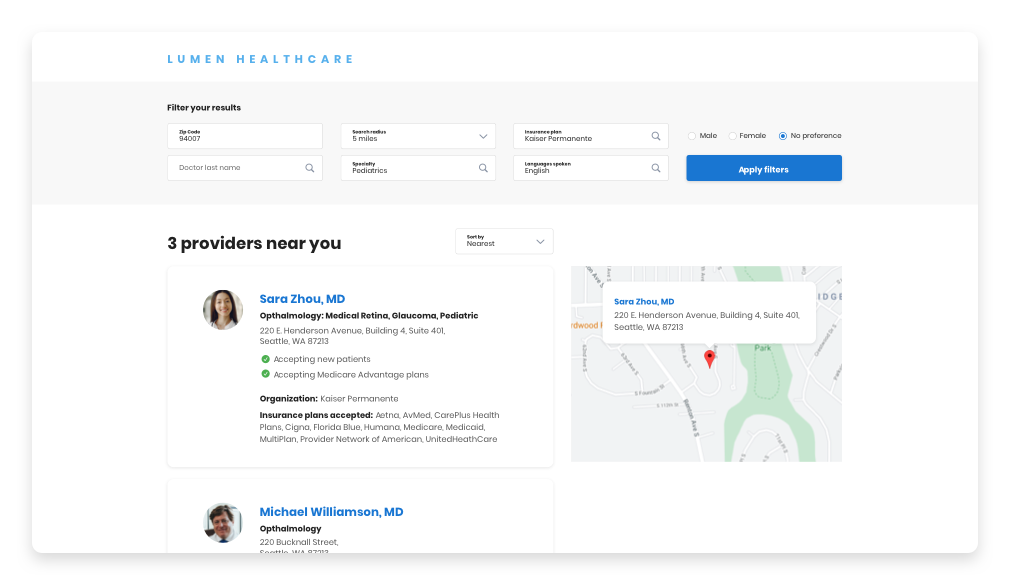The width and height of the screenshot is (1010, 585).
Task: Click Sara Zhou's profile photo
Action: 223,310
